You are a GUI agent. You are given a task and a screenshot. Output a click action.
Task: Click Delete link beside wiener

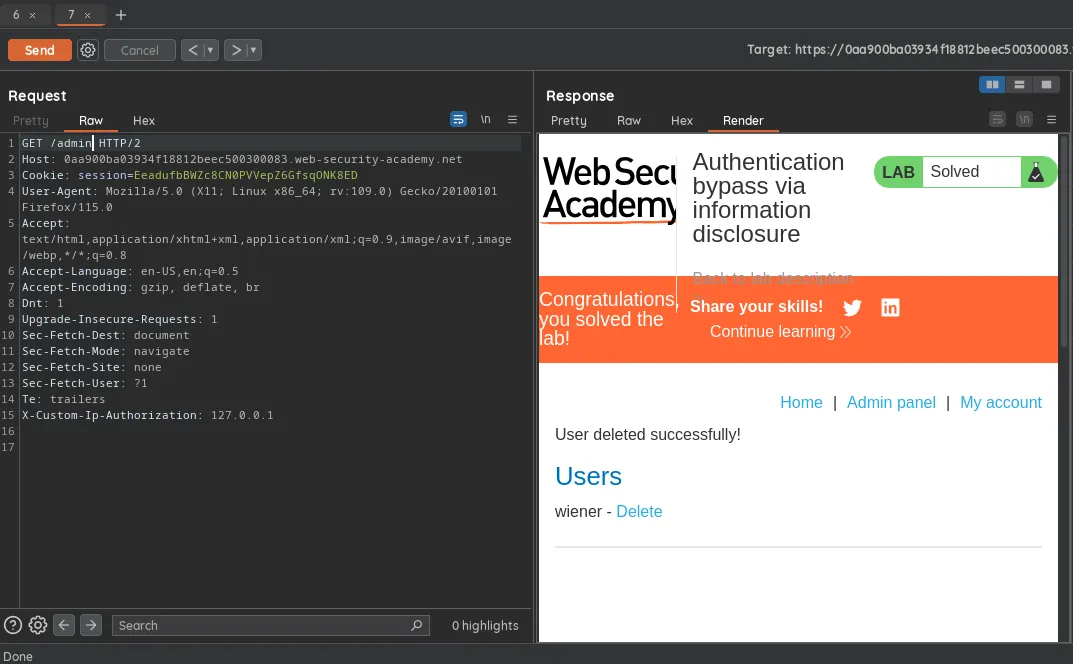point(639,511)
